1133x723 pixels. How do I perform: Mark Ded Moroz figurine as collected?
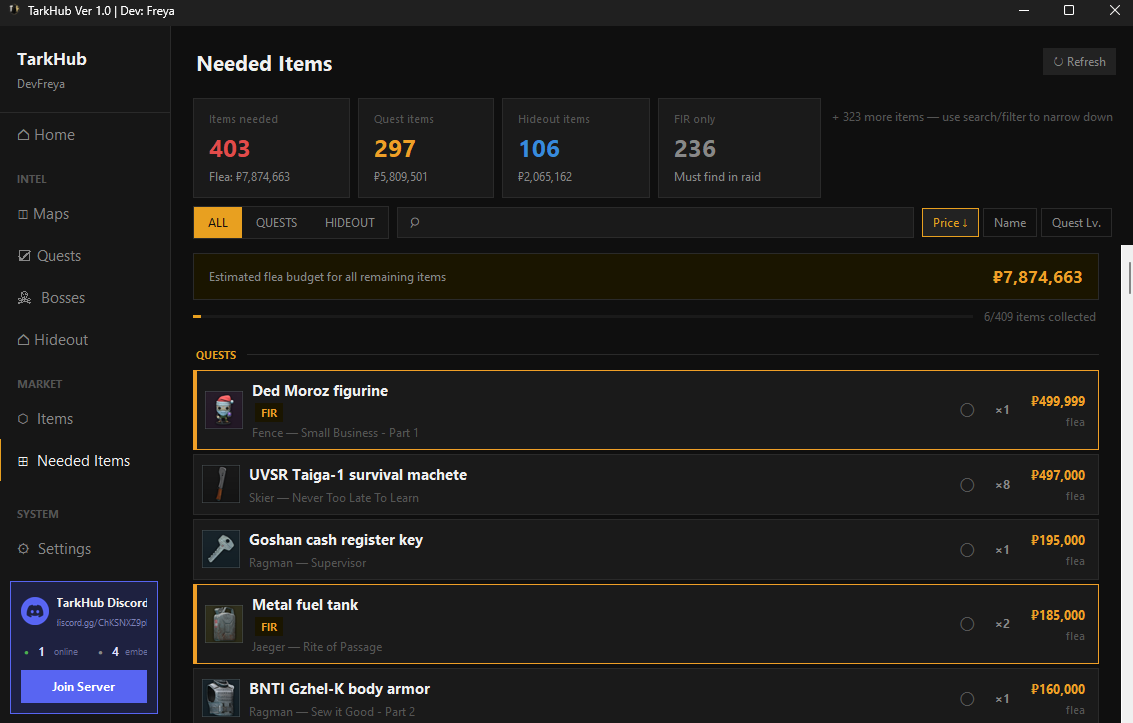(x=967, y=410)
